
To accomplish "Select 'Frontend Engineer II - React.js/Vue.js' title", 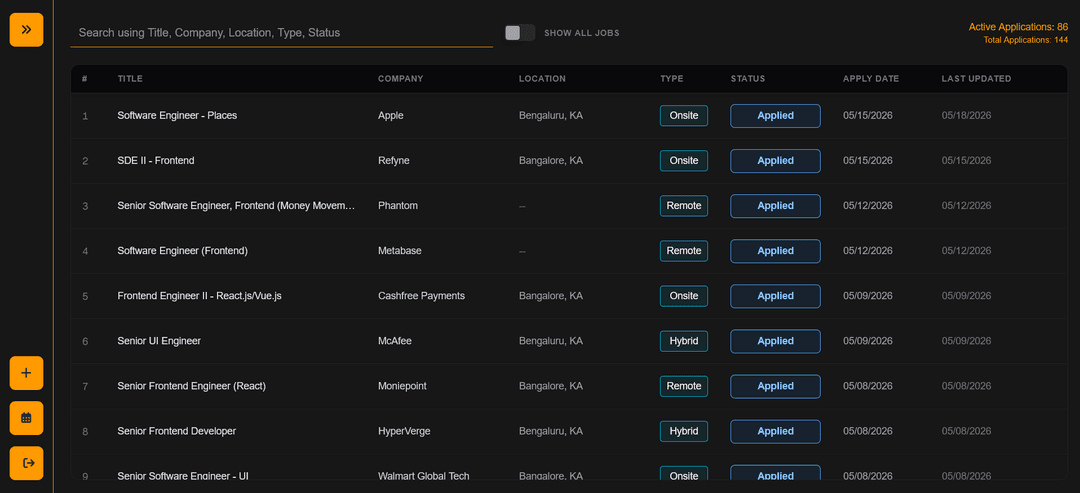I will tap(199, 296).
